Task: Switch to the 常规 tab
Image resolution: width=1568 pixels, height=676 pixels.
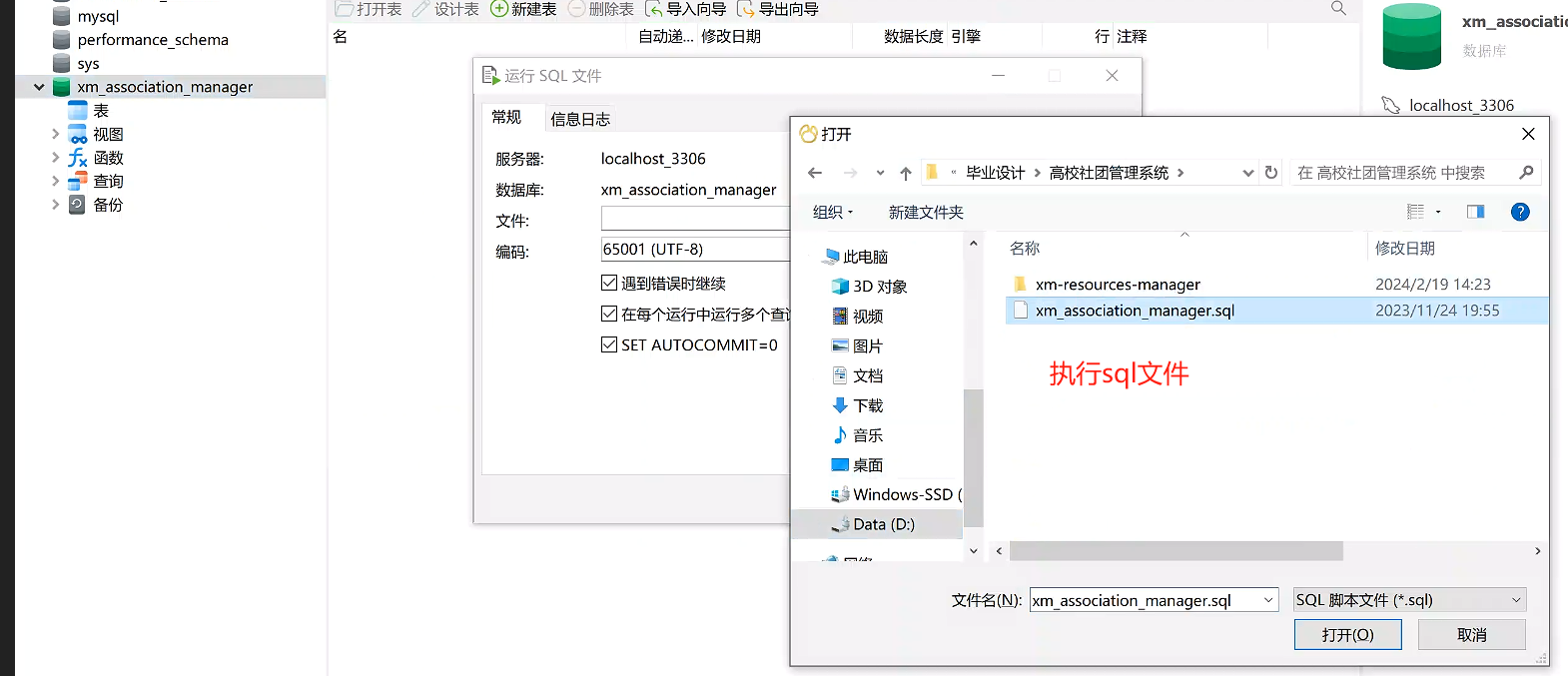Action: point(507,117)
